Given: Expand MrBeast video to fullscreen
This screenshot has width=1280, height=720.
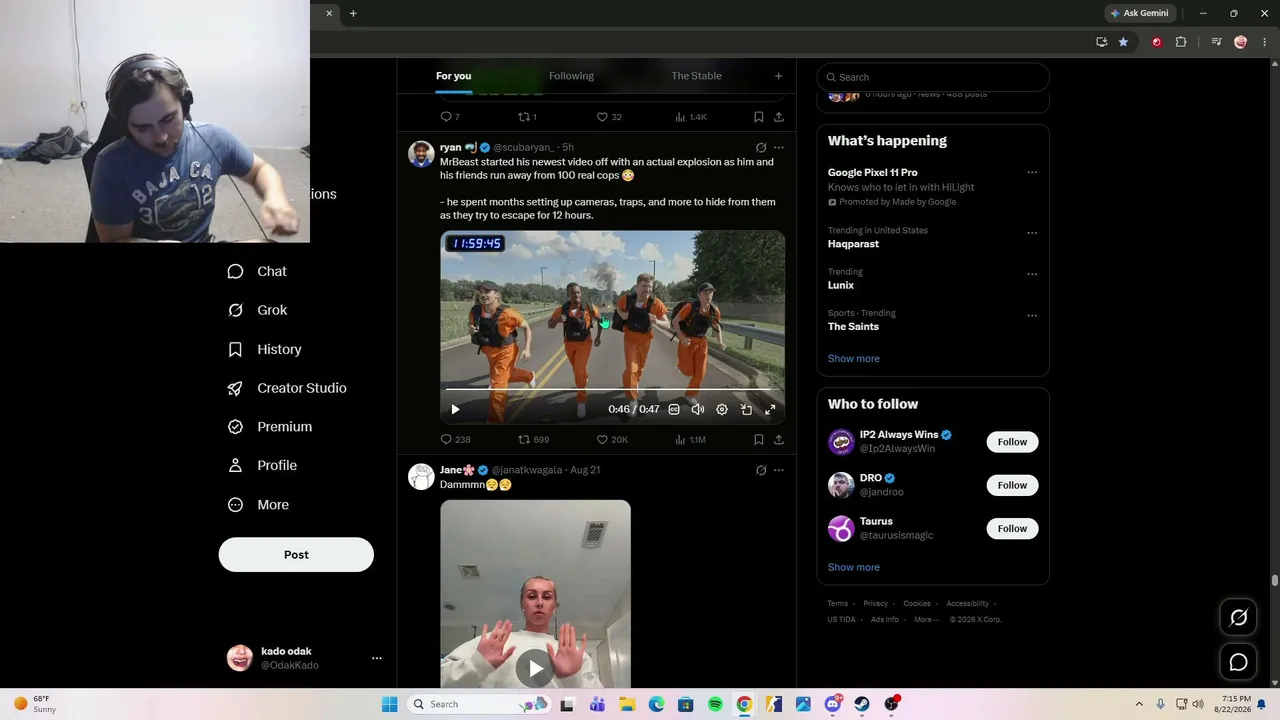Looking at the screenshot, I should click(770, 409).
